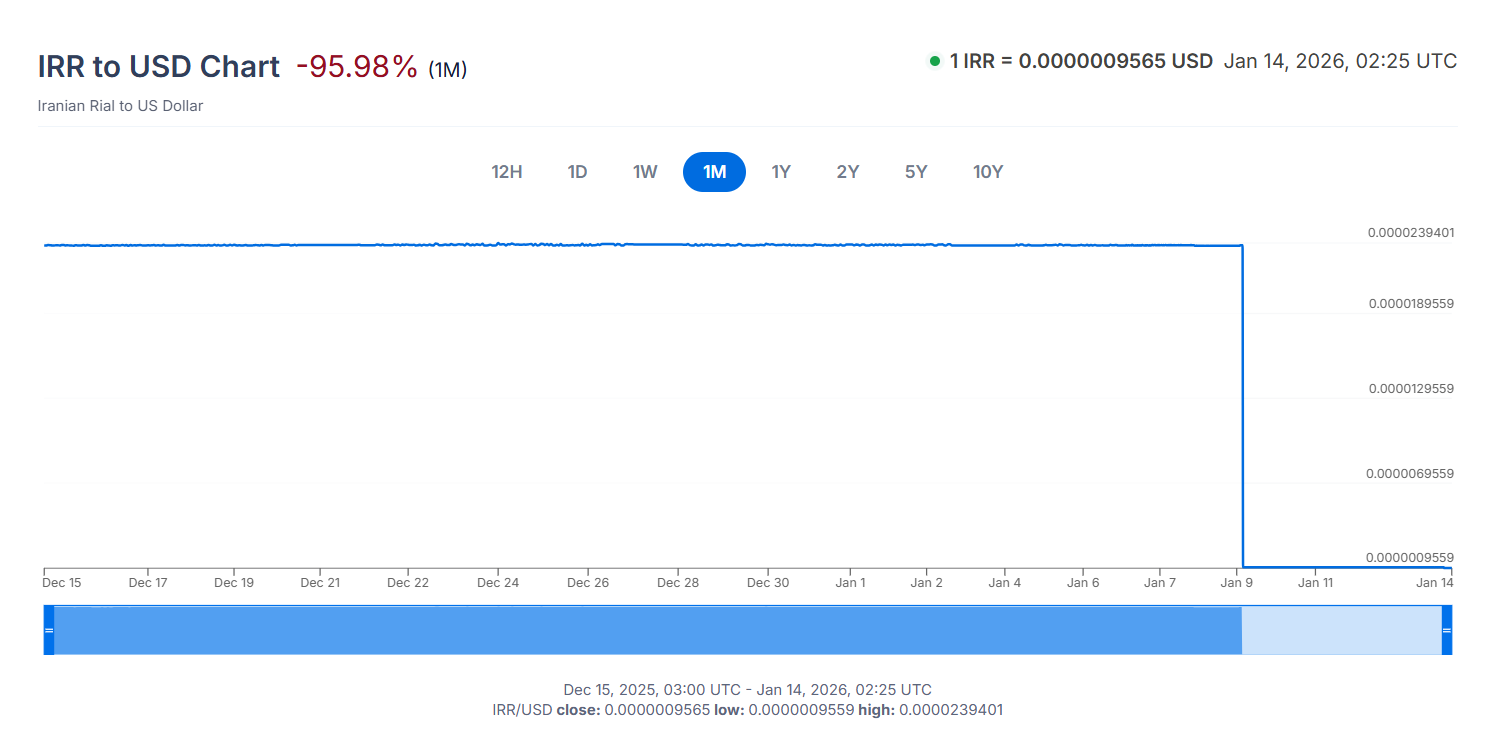Switch chart to 1Y view
The width and height of the screenshot is (1492, 737).
[781, 172]
